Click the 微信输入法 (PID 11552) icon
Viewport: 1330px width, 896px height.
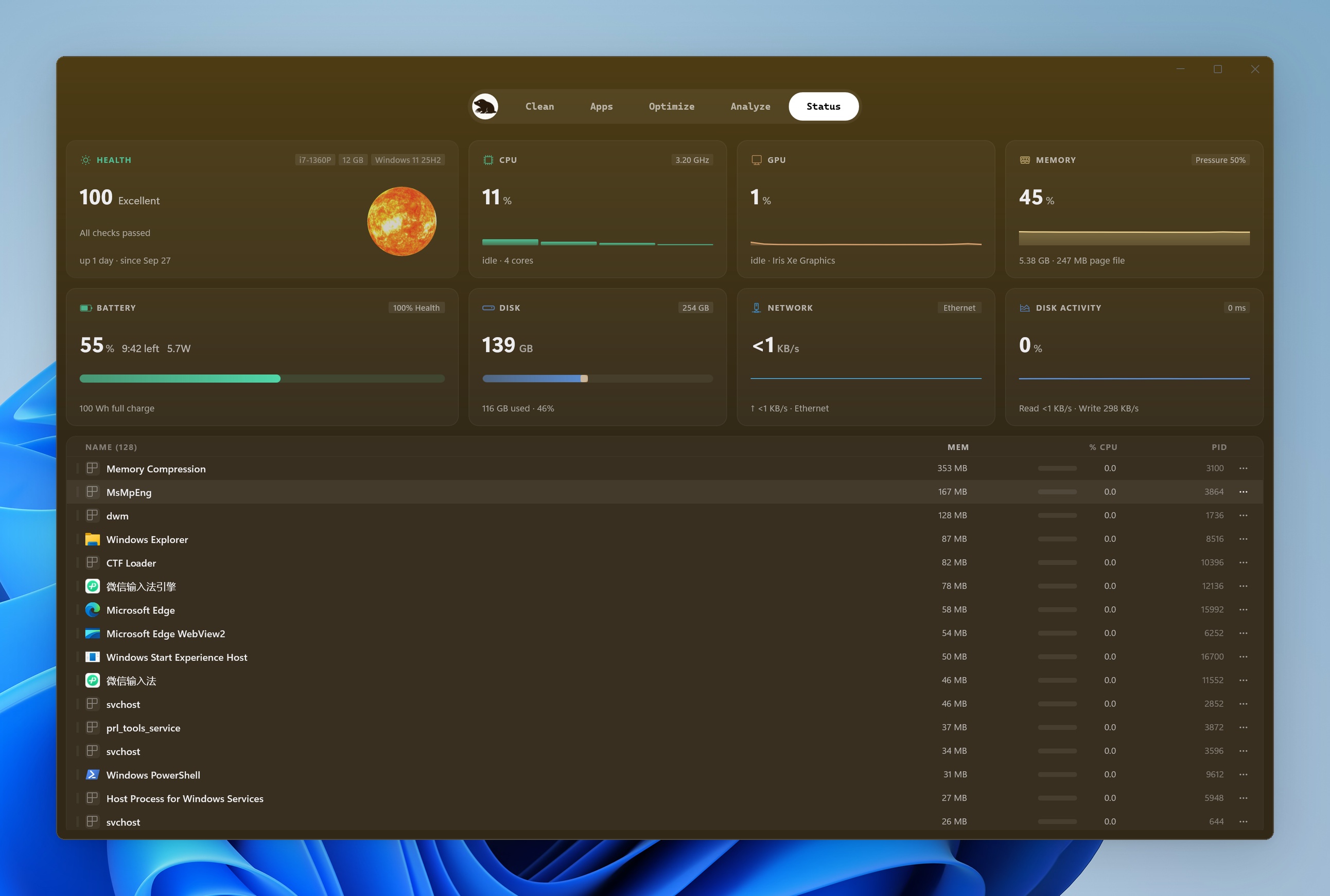pos(92,680)
